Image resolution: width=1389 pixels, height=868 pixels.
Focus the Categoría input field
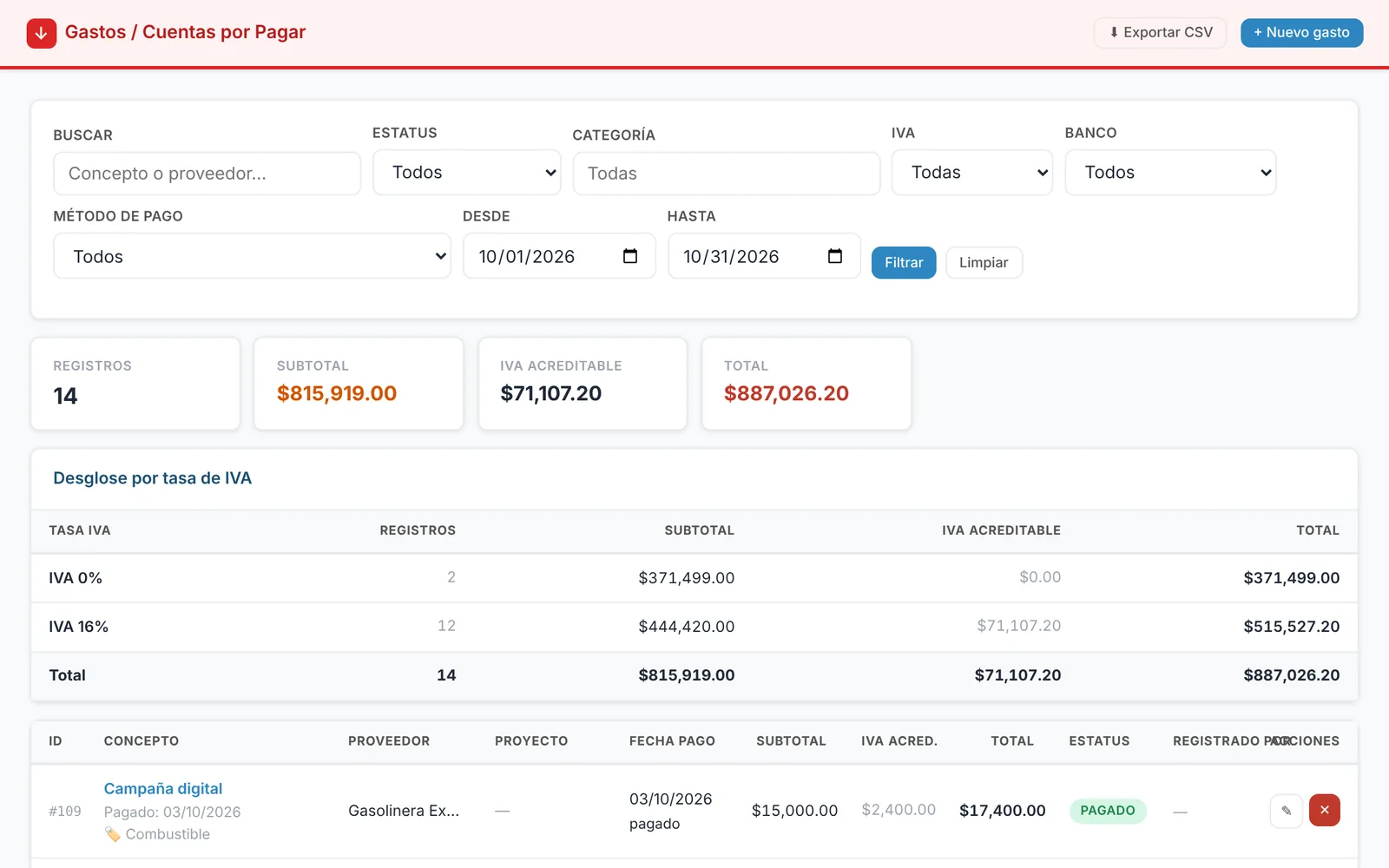pos(727,174)
